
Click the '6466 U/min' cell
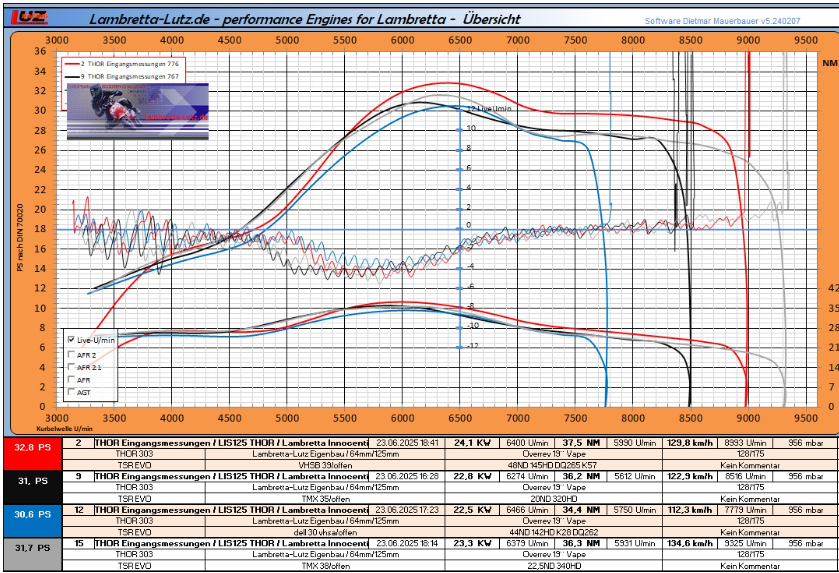click(x=527, y=510)
